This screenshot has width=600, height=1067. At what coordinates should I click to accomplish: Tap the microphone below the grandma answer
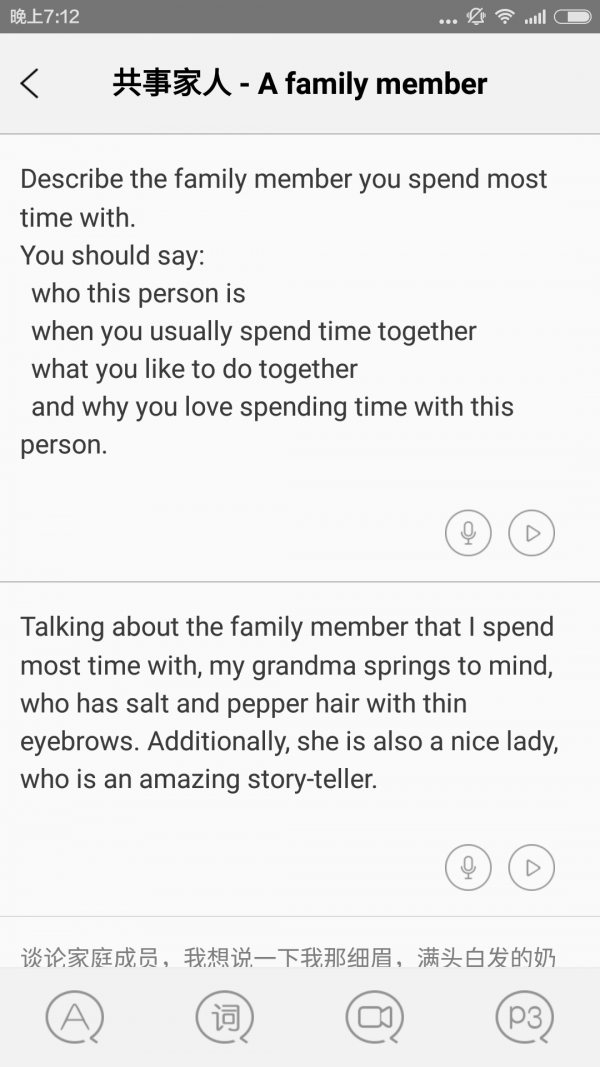coord(468,867)
